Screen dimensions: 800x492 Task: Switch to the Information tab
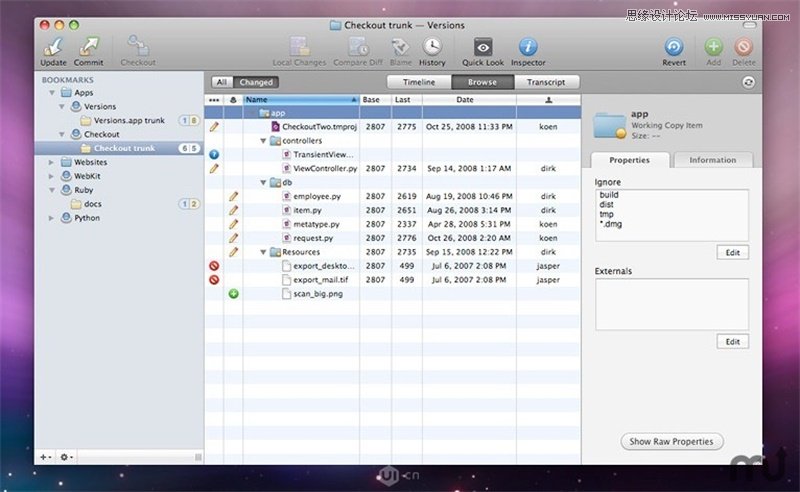pyautogui.click(x=712, y=160)
